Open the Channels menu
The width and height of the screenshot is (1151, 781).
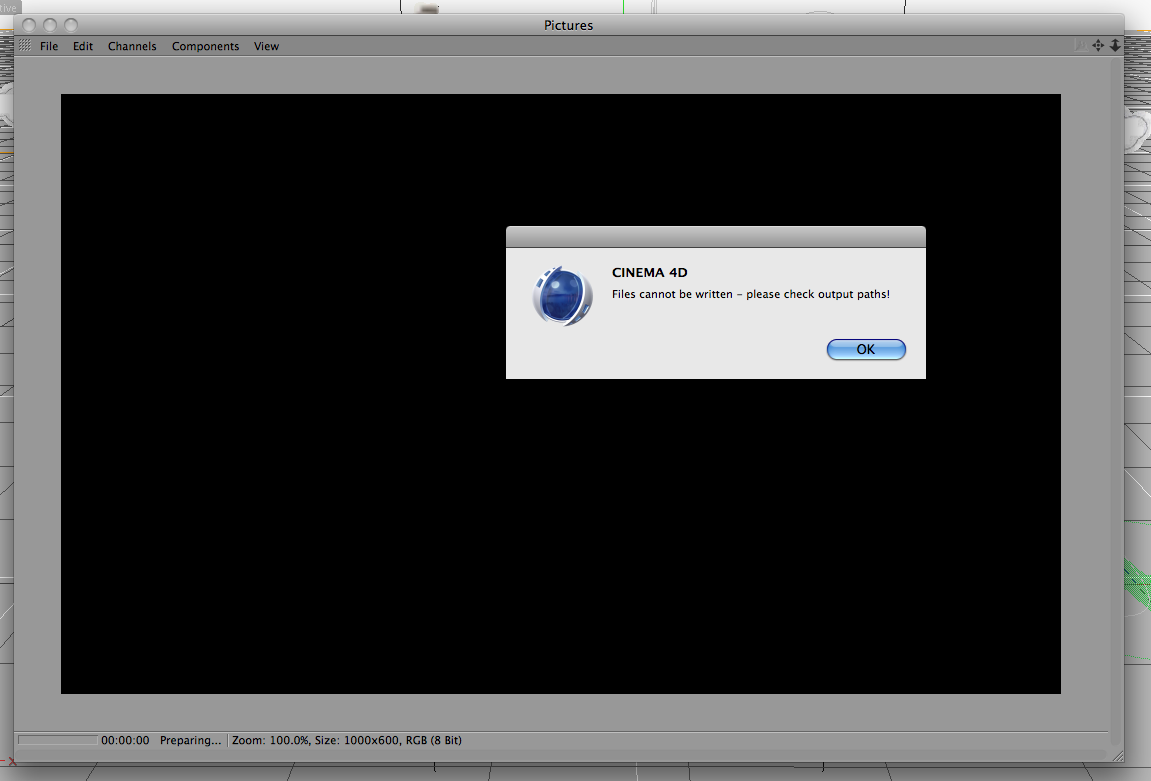132,46
